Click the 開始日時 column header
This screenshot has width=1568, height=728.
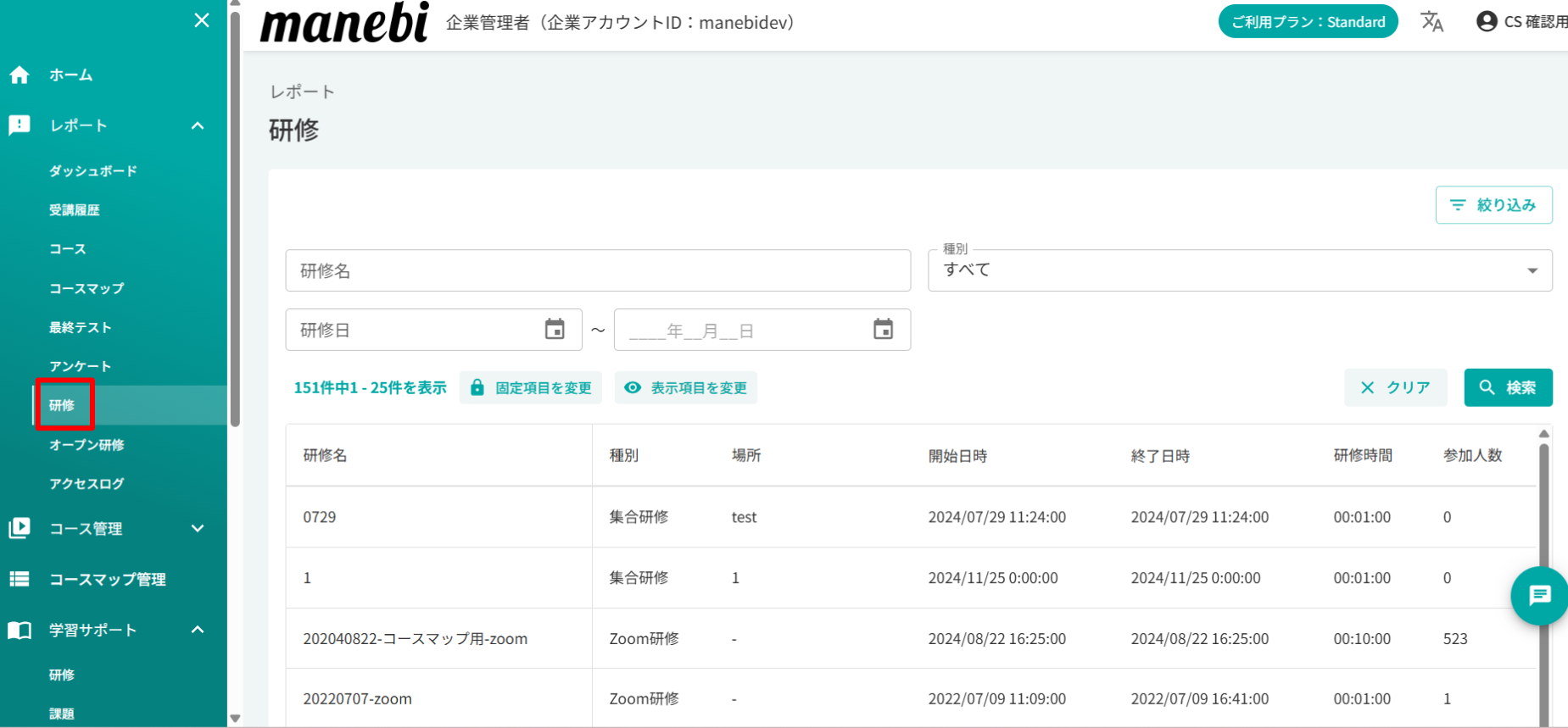[x=957, y=456]
